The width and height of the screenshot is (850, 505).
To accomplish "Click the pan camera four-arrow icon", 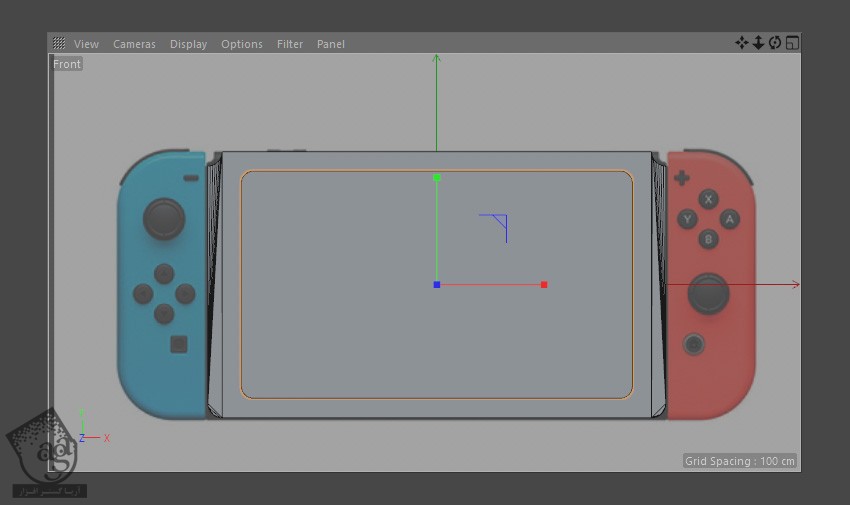I will pos(742,43).
